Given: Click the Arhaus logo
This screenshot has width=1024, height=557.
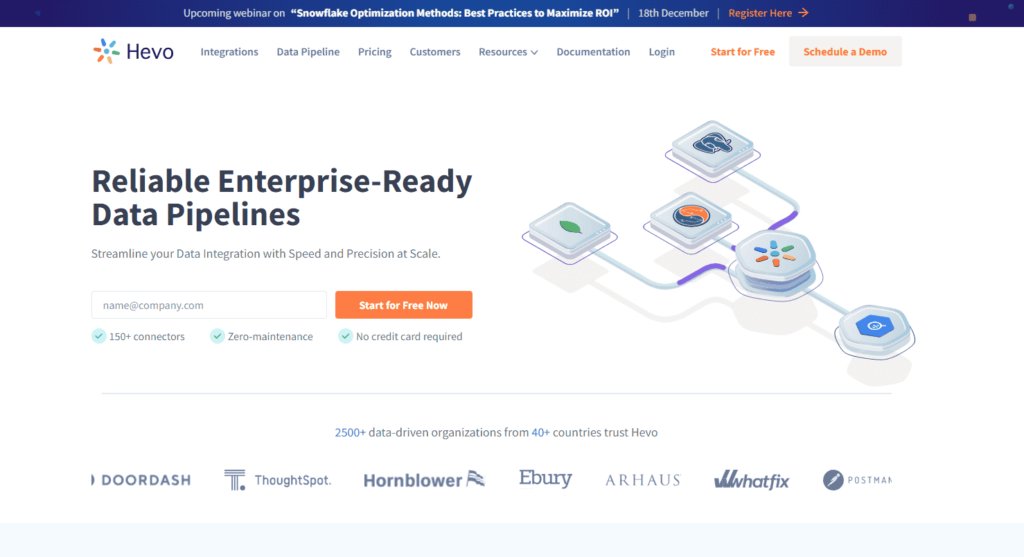Looking at the screenshot, I should (x=643, y=480).
